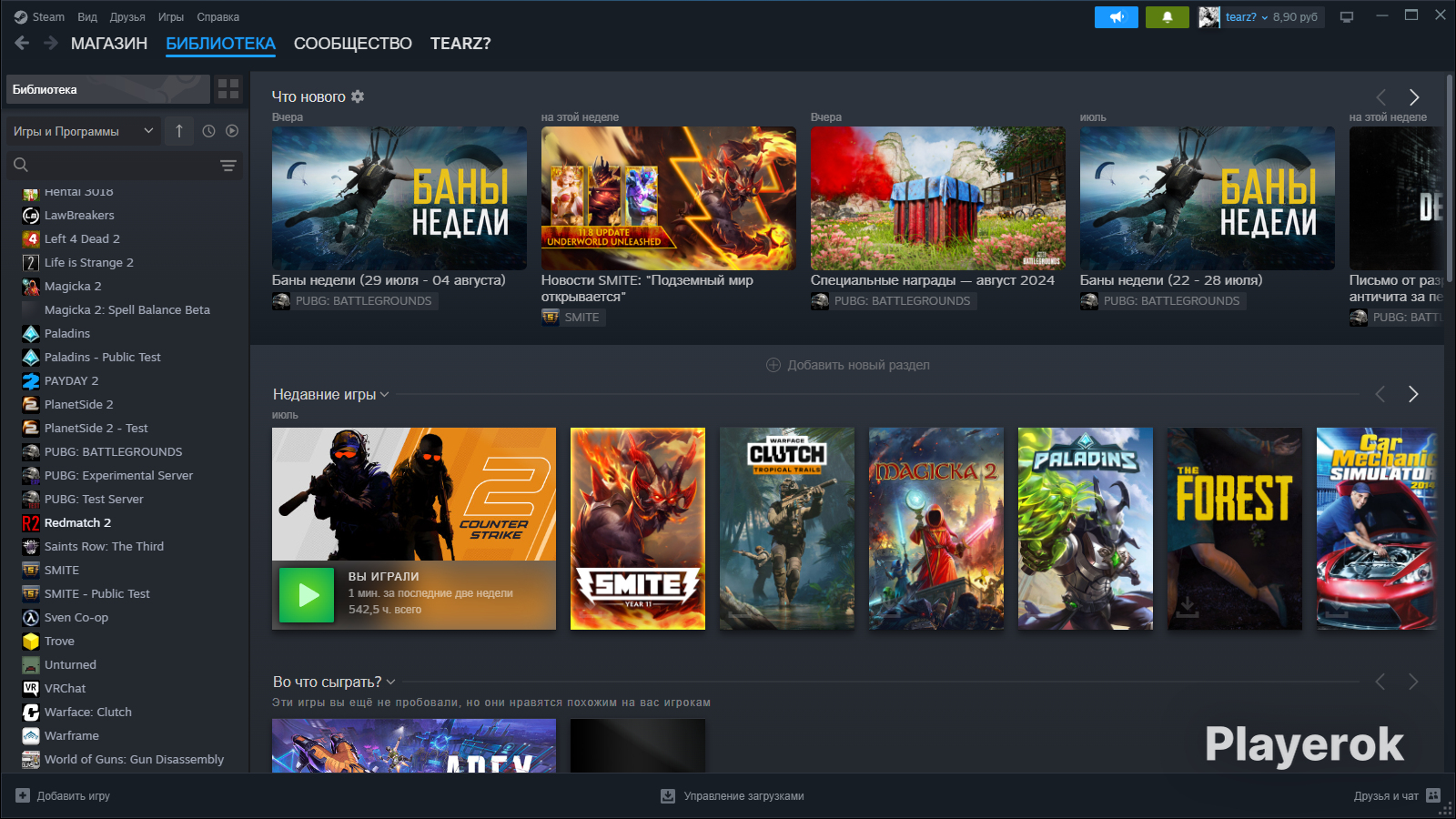Image resolution: width=1456 pixels, height=819 pixels.
Task: Click Добавить игру label
Action: pyautogui.click(x=74, y=796)
